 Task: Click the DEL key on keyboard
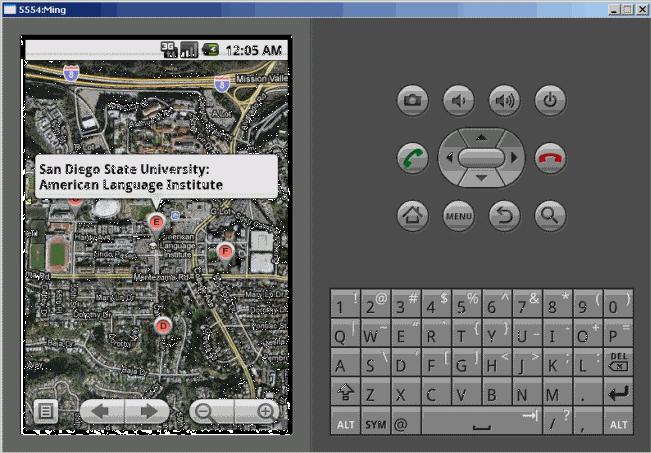click(618, 362)
